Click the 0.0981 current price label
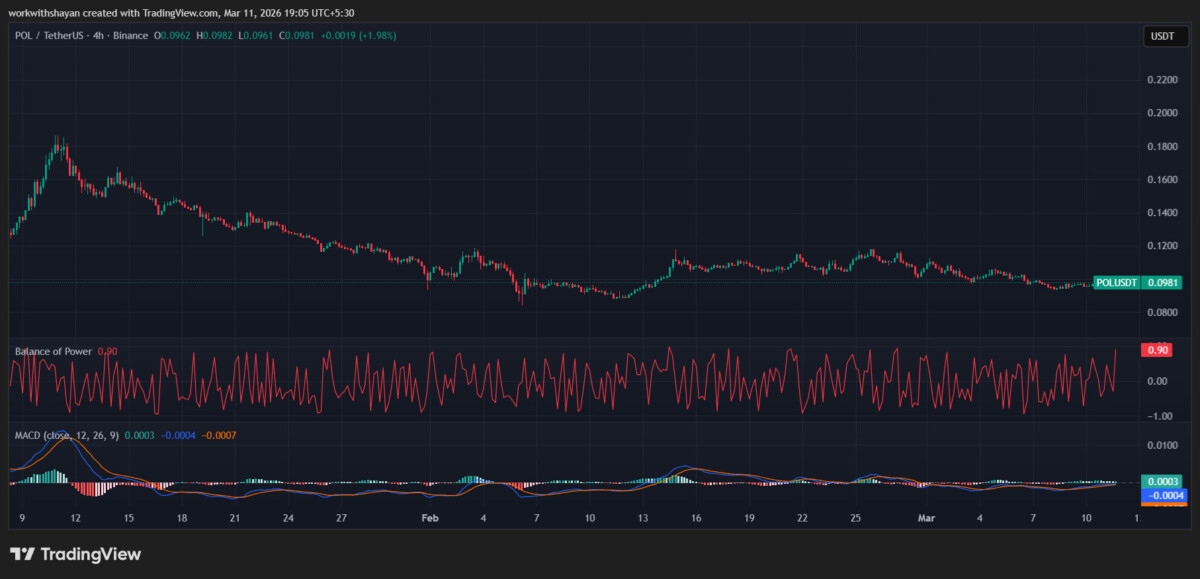This screenshot has height=579, width=1200. pos(1160,283)
